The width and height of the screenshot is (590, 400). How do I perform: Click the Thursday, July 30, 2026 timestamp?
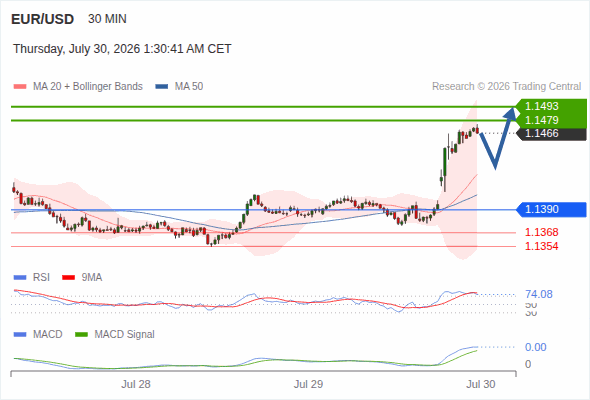click(122, 49)
